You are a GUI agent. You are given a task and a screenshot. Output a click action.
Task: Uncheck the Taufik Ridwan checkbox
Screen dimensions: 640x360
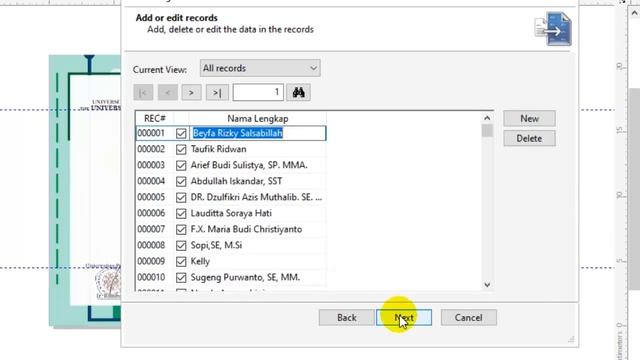pyautogui.click(x=181, y=149)
